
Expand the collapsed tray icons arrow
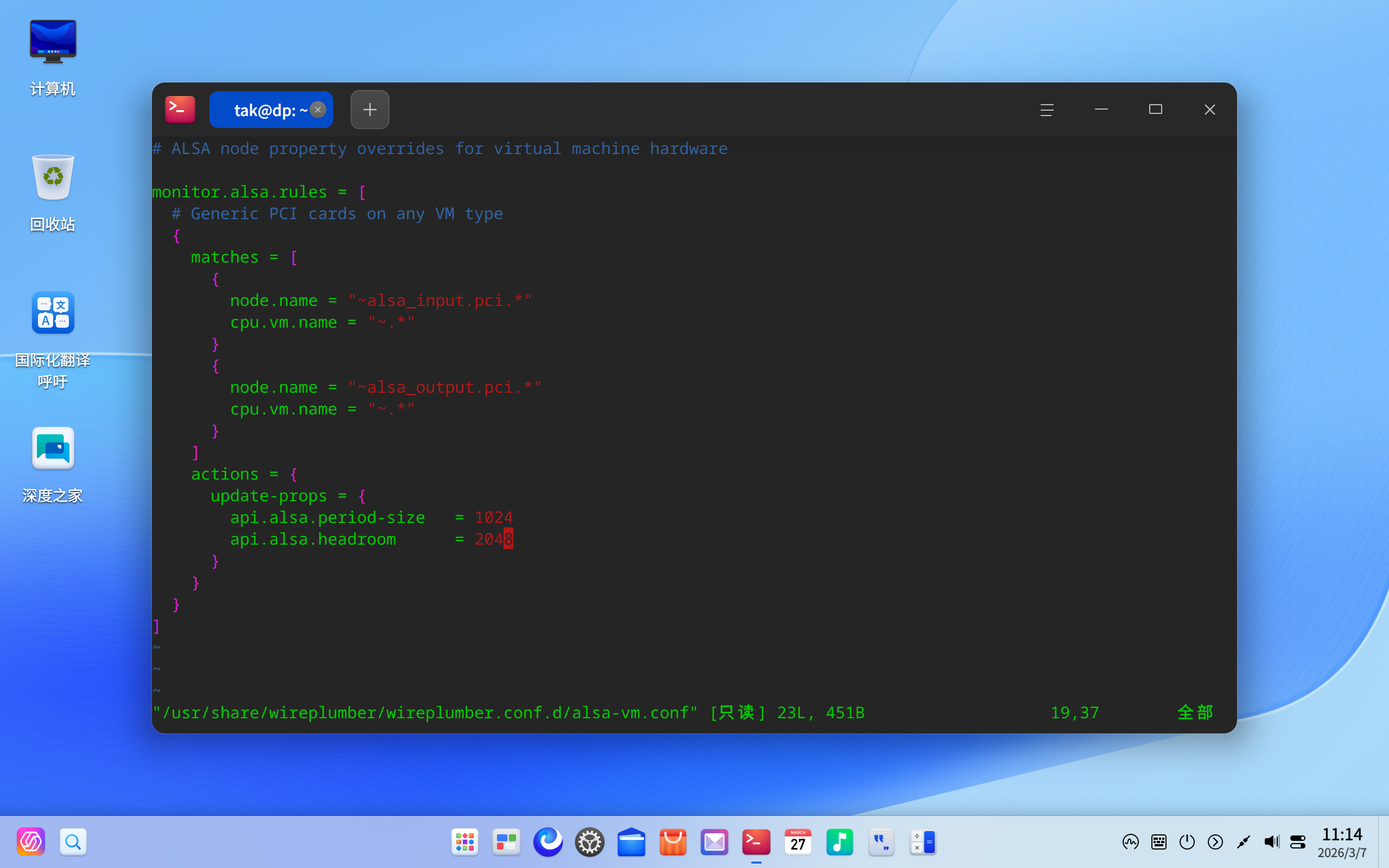[x=1215, y=842]
